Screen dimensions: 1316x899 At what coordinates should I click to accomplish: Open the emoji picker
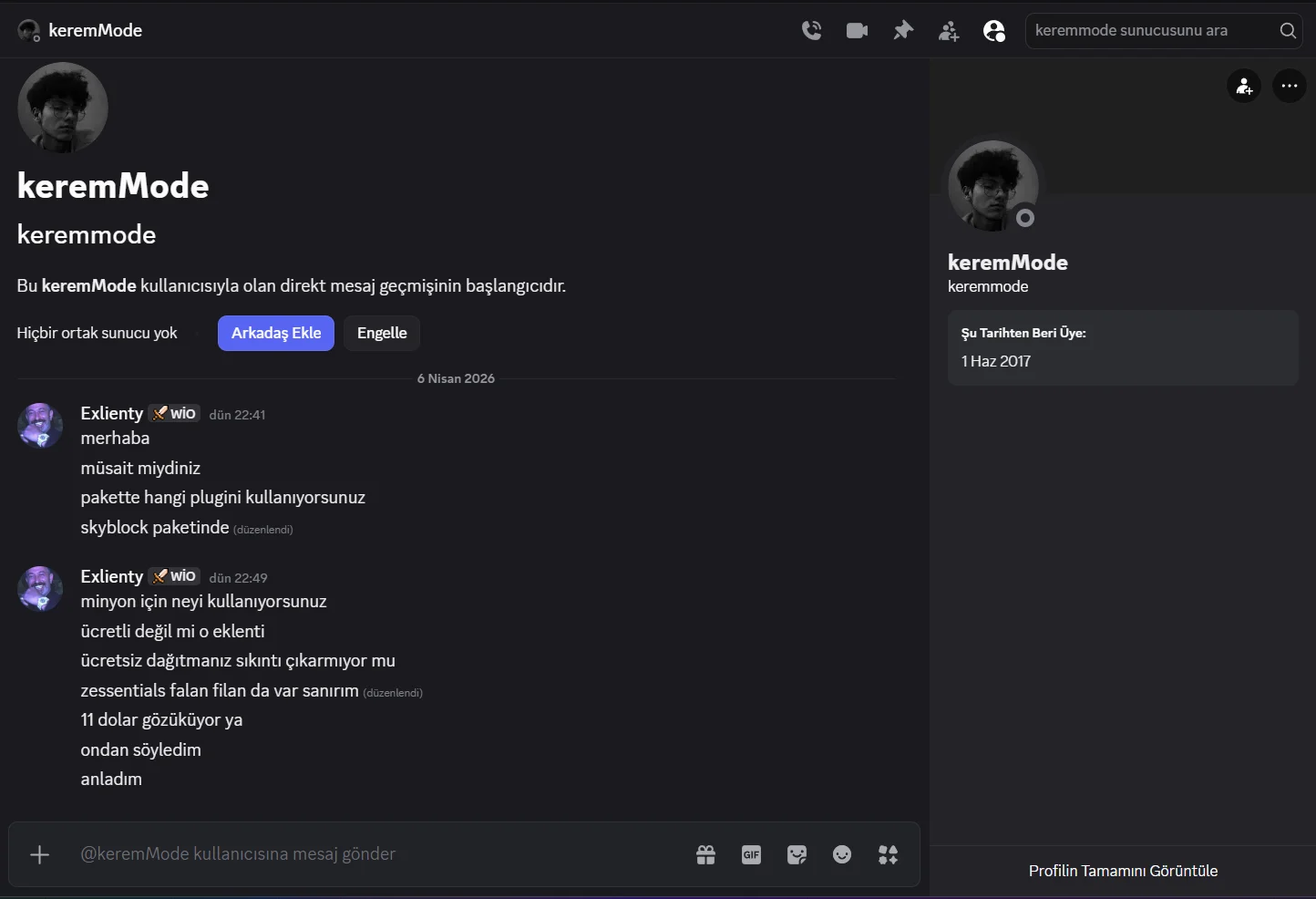click(842, 854)
